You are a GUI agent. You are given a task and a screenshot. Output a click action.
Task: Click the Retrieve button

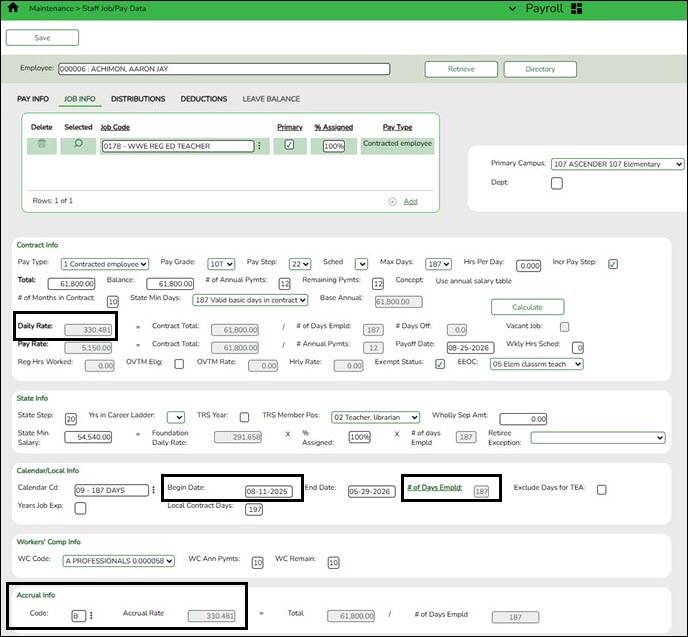click(x=461, y=69)
